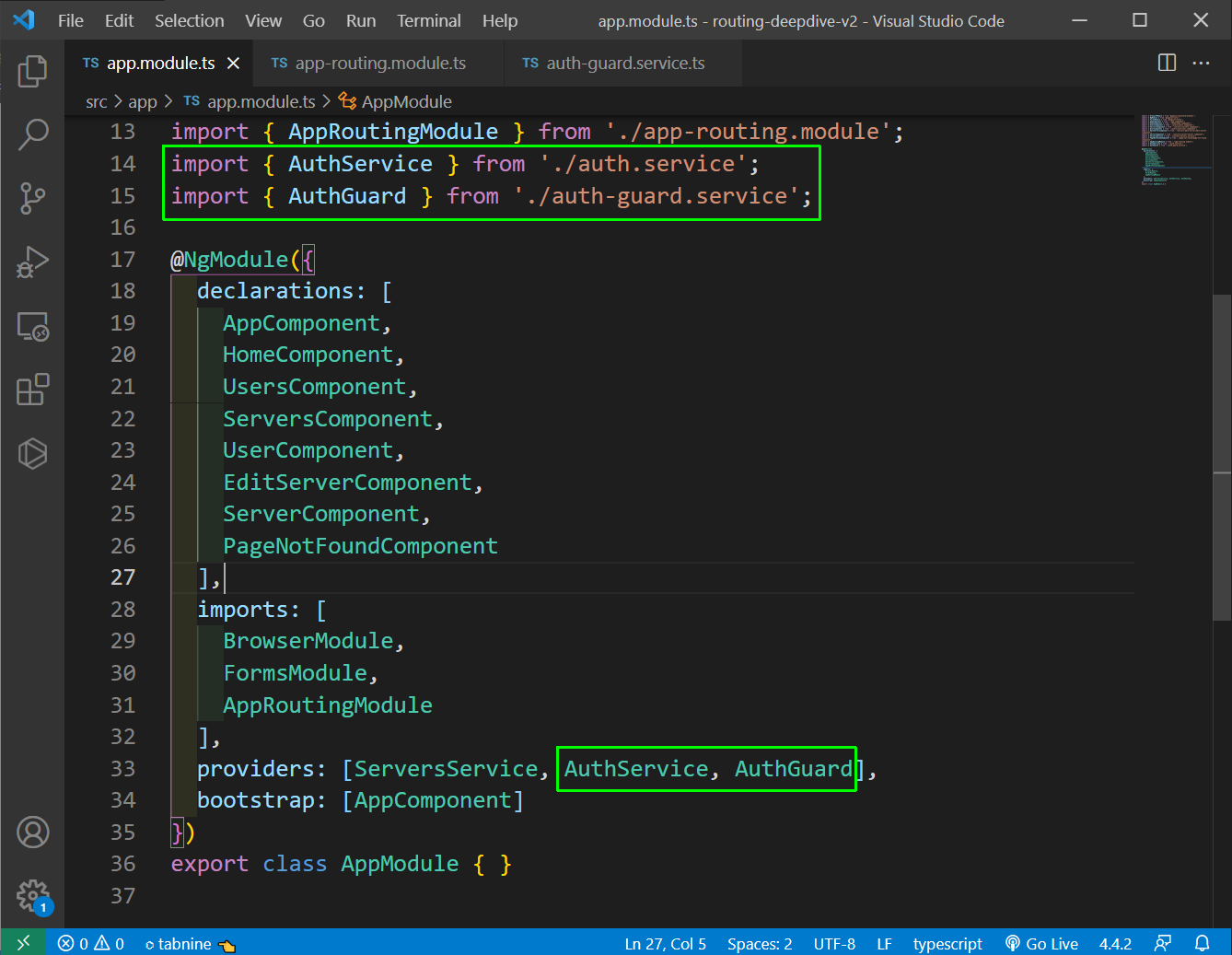Viewport: 1232px width, 955px height.
Task: Change indentation via Spaces: 2
Action: 760,944
